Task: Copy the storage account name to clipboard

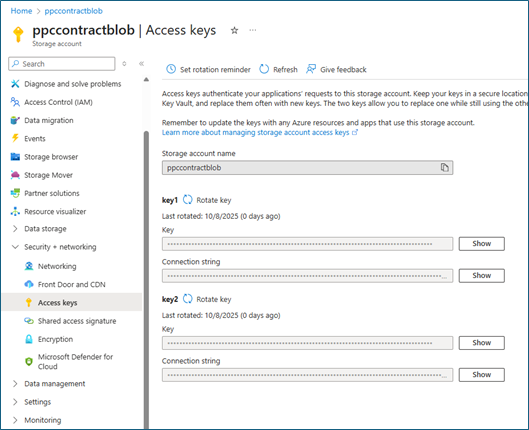Action: (x=445, y=168)
